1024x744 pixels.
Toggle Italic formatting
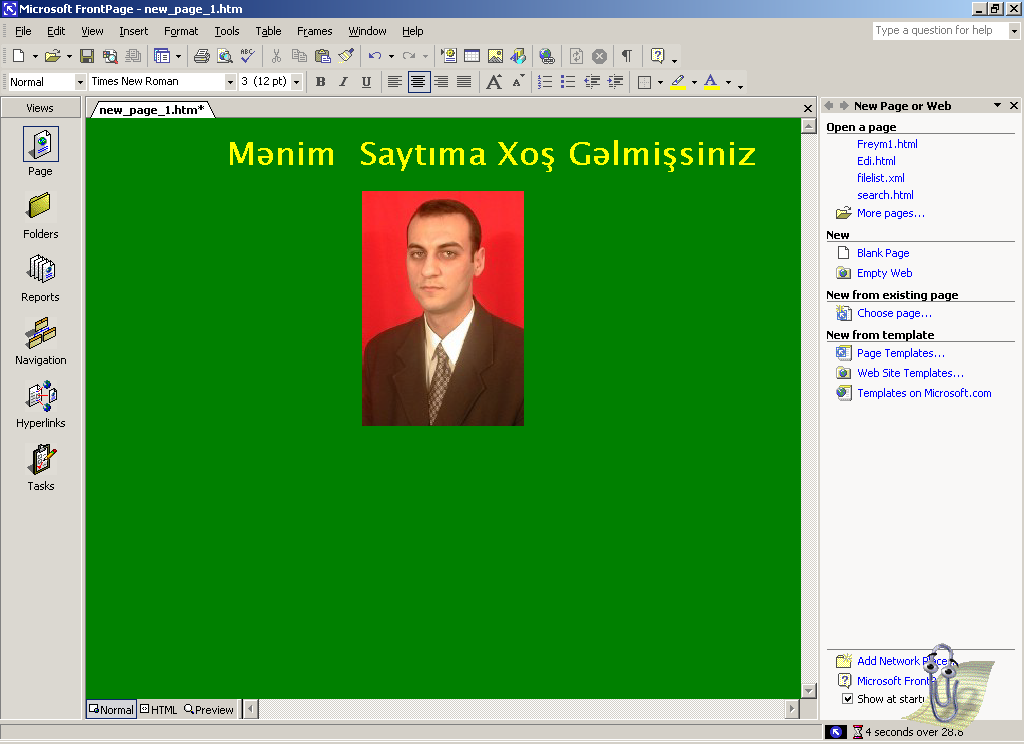[344, 82]
